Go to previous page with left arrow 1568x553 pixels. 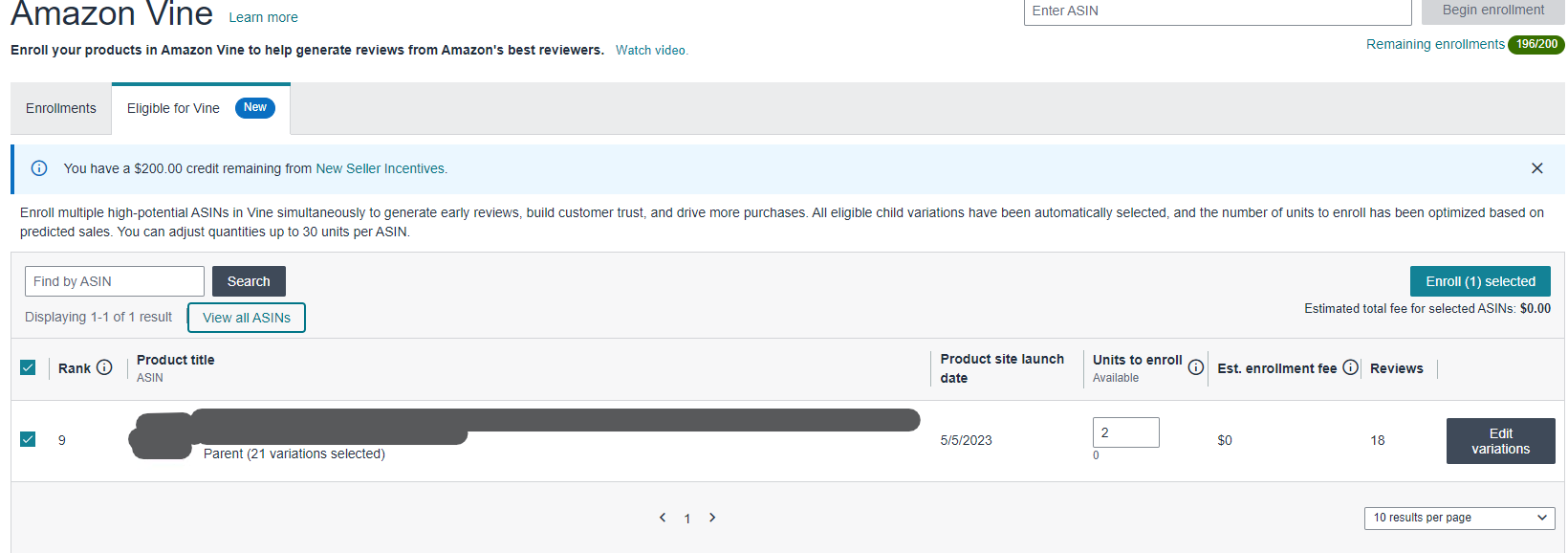click(x=663, y=518)
